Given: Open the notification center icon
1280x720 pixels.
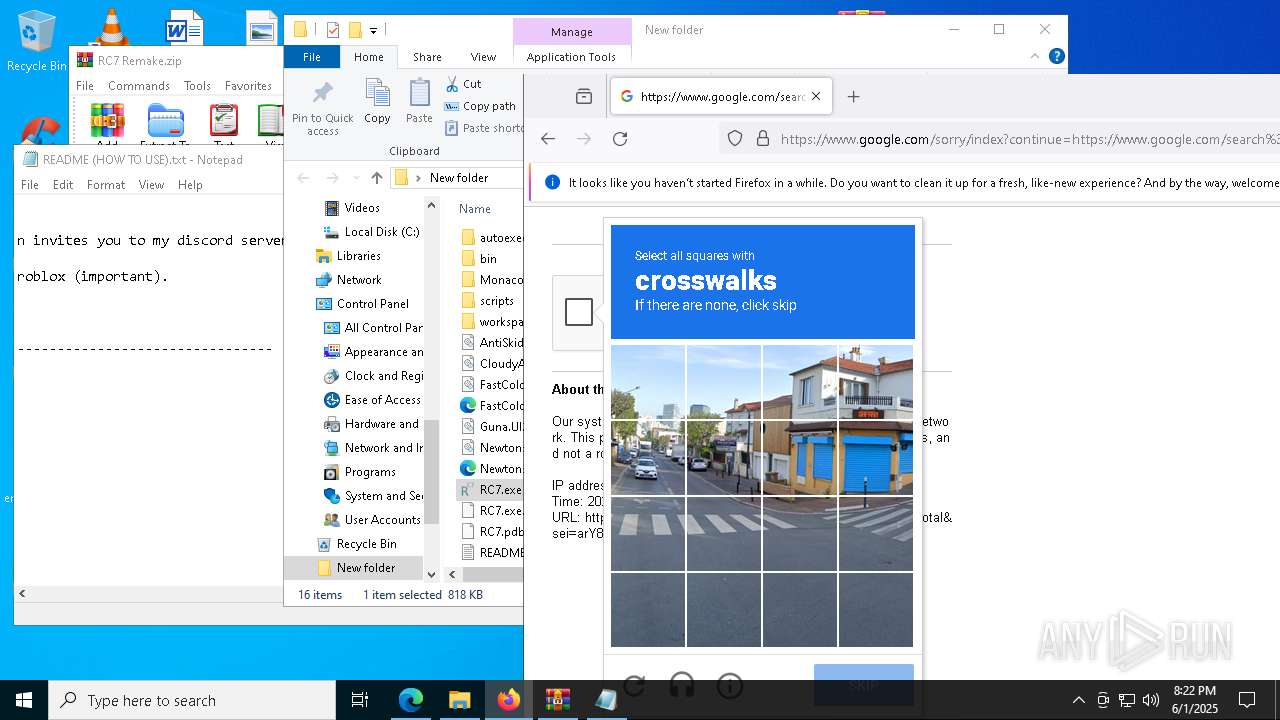Looking at the screenshot, I should [x=1247, y=700].
